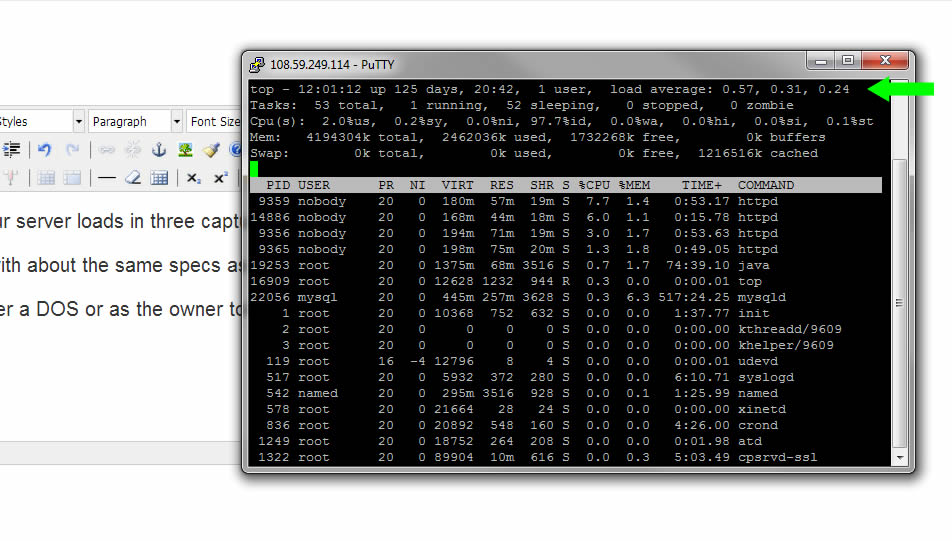The height and width of the screenshot is (541, 952).
Task: Click the khelper/9609 process
Action: click(786, 345)
